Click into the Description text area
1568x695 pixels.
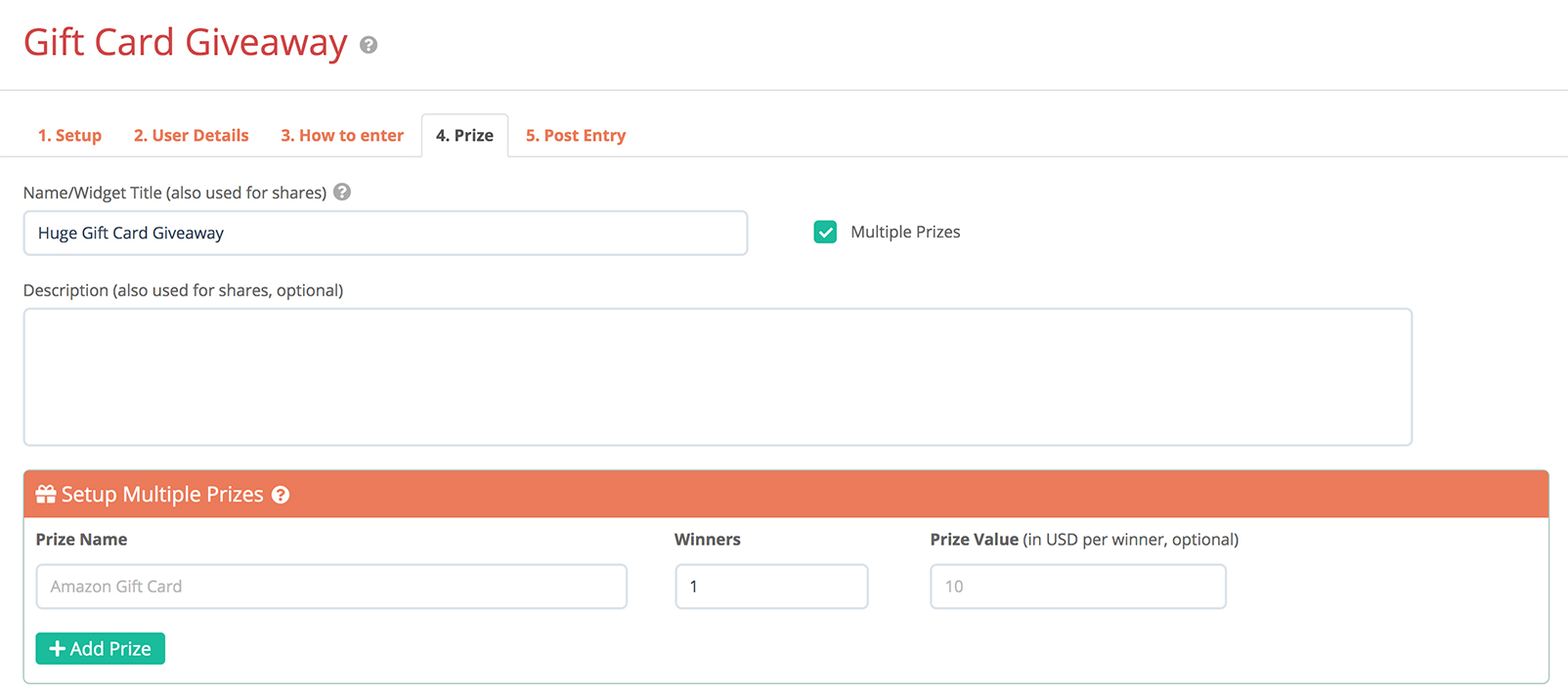pos(718,376)
